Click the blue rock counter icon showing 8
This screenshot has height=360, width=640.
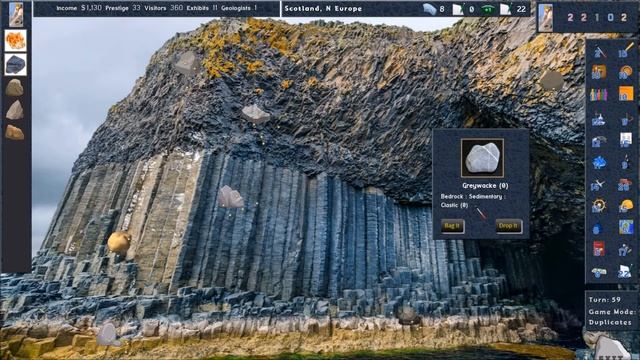(x=429, y=9)
